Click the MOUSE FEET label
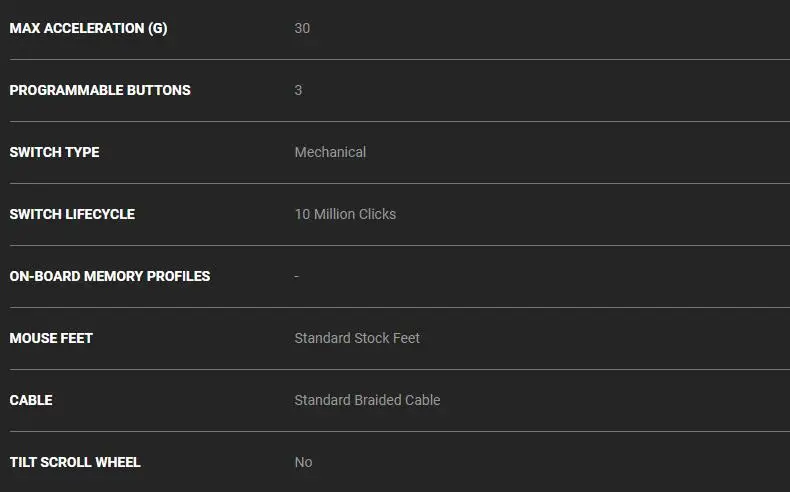Viewport: 790px width, 492px height. click(x=51, y=338)
